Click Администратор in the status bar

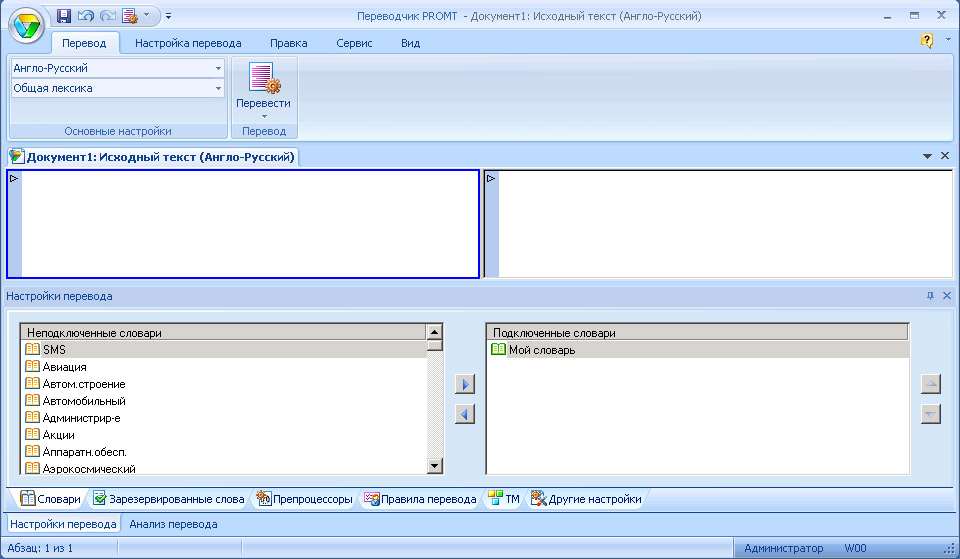784,548
